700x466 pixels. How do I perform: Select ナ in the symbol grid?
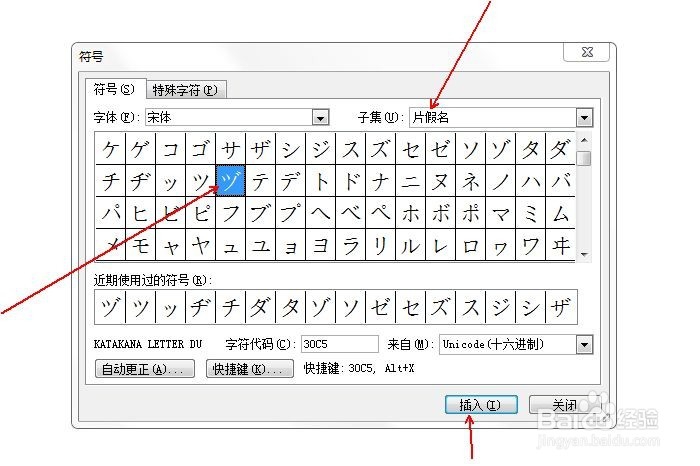(x=380, y=181)
